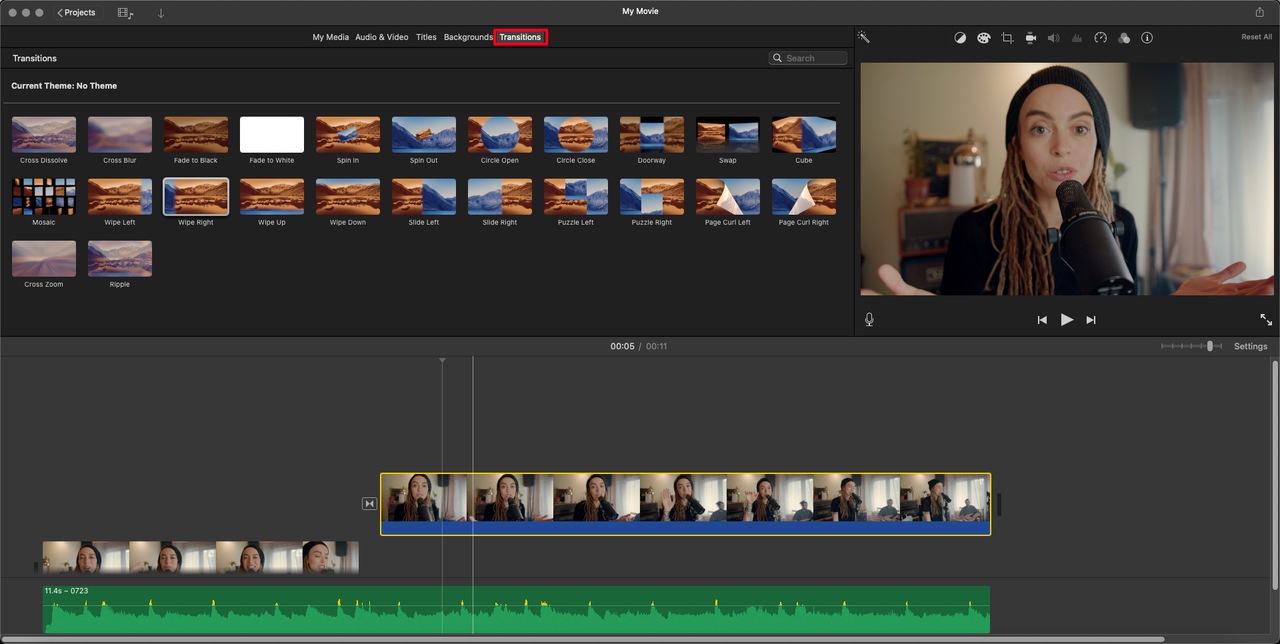Screen dimensions: 1280x644
Task: Click the import media down-arrow icon
Action: (161, 13)
